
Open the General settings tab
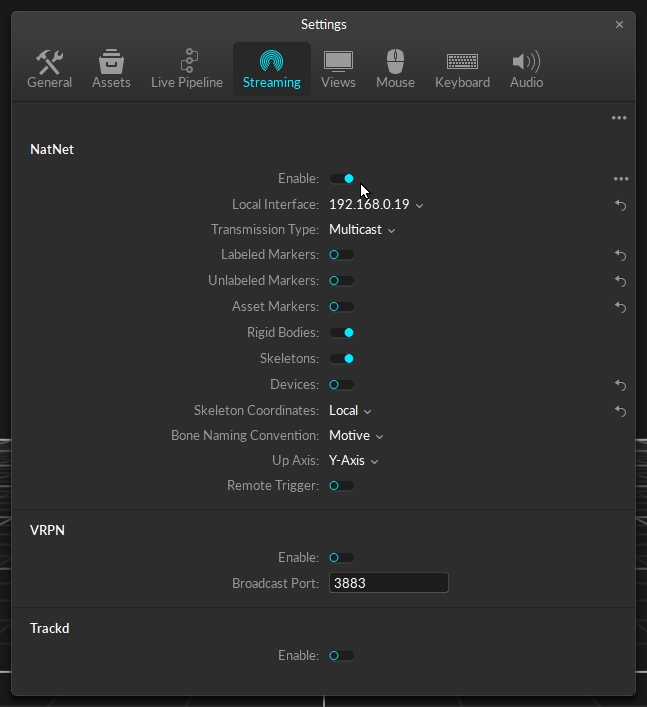point(49,69)
